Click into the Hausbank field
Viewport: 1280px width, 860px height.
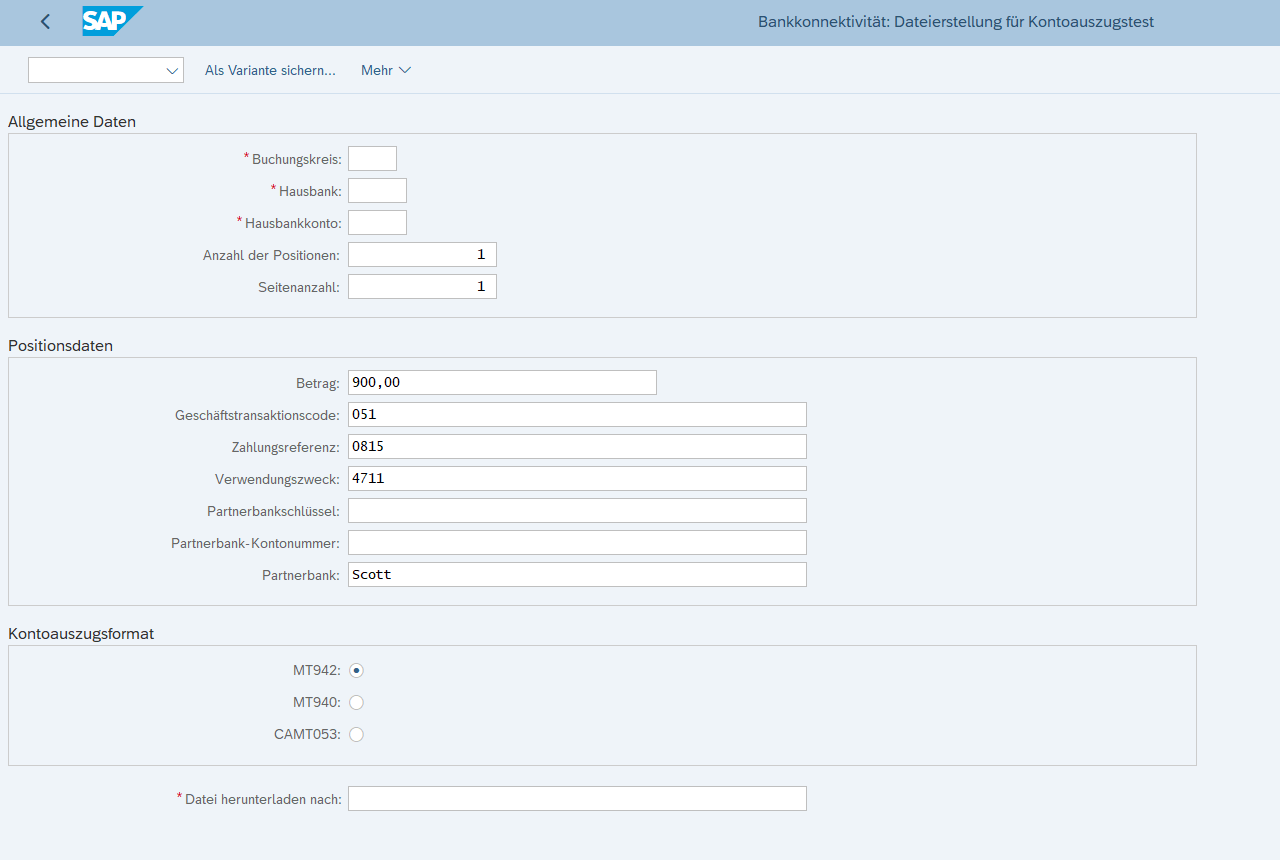[x=377, y=191]
